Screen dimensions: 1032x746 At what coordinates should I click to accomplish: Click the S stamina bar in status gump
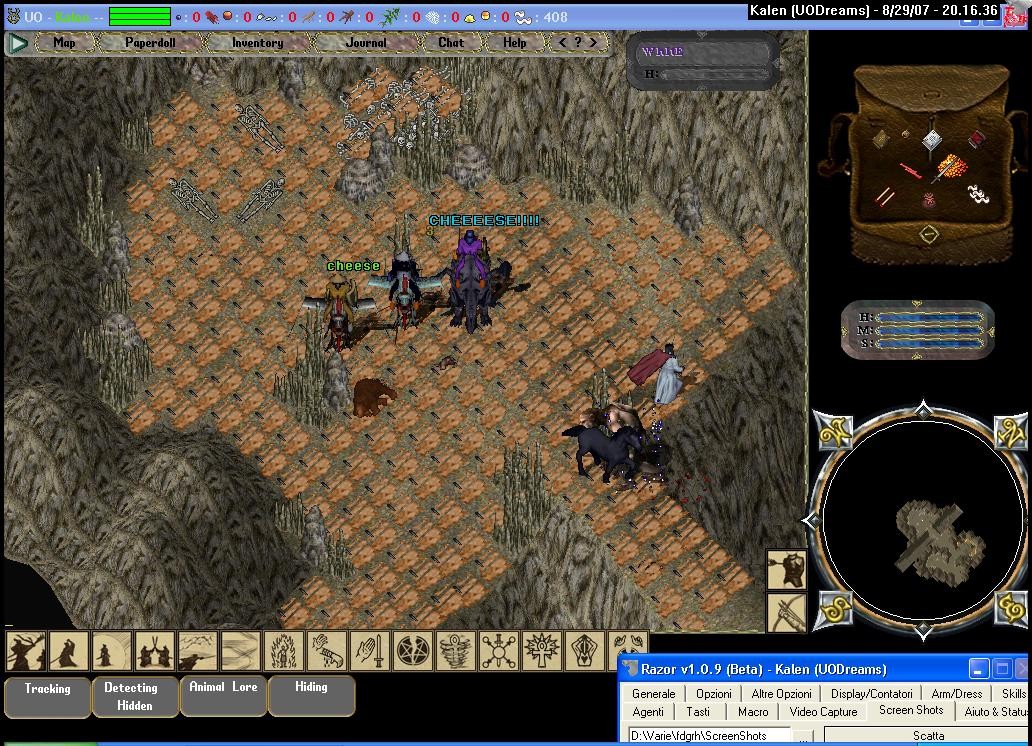pyautogui.click(x=930, y=344)
